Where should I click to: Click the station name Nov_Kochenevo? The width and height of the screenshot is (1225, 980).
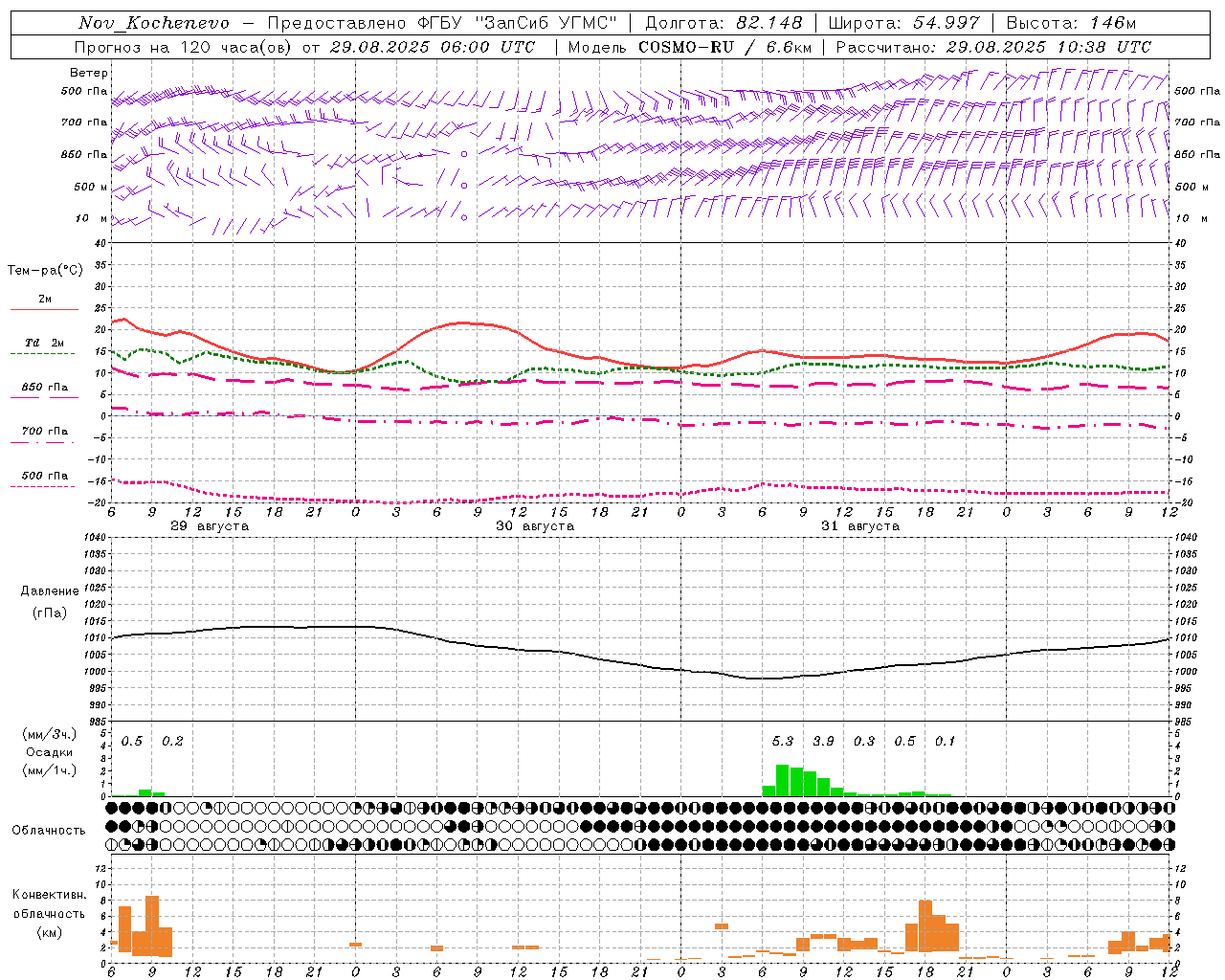(154, 23)
